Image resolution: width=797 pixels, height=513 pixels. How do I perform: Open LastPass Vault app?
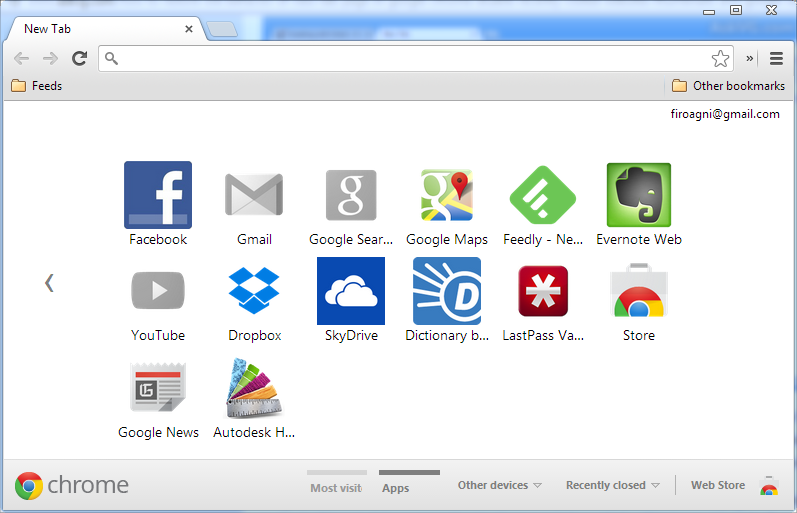click(x=543, y=291)
